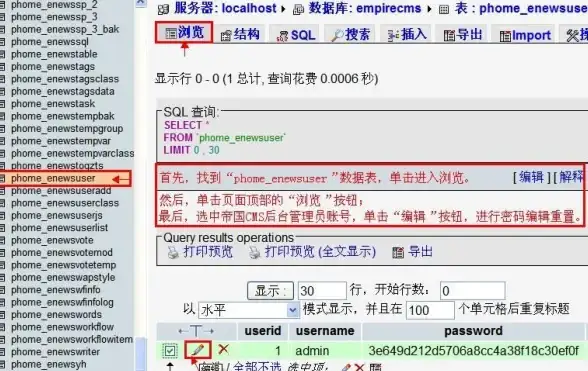
Task: Click the database icon beside empirecms
Action: 298,9
